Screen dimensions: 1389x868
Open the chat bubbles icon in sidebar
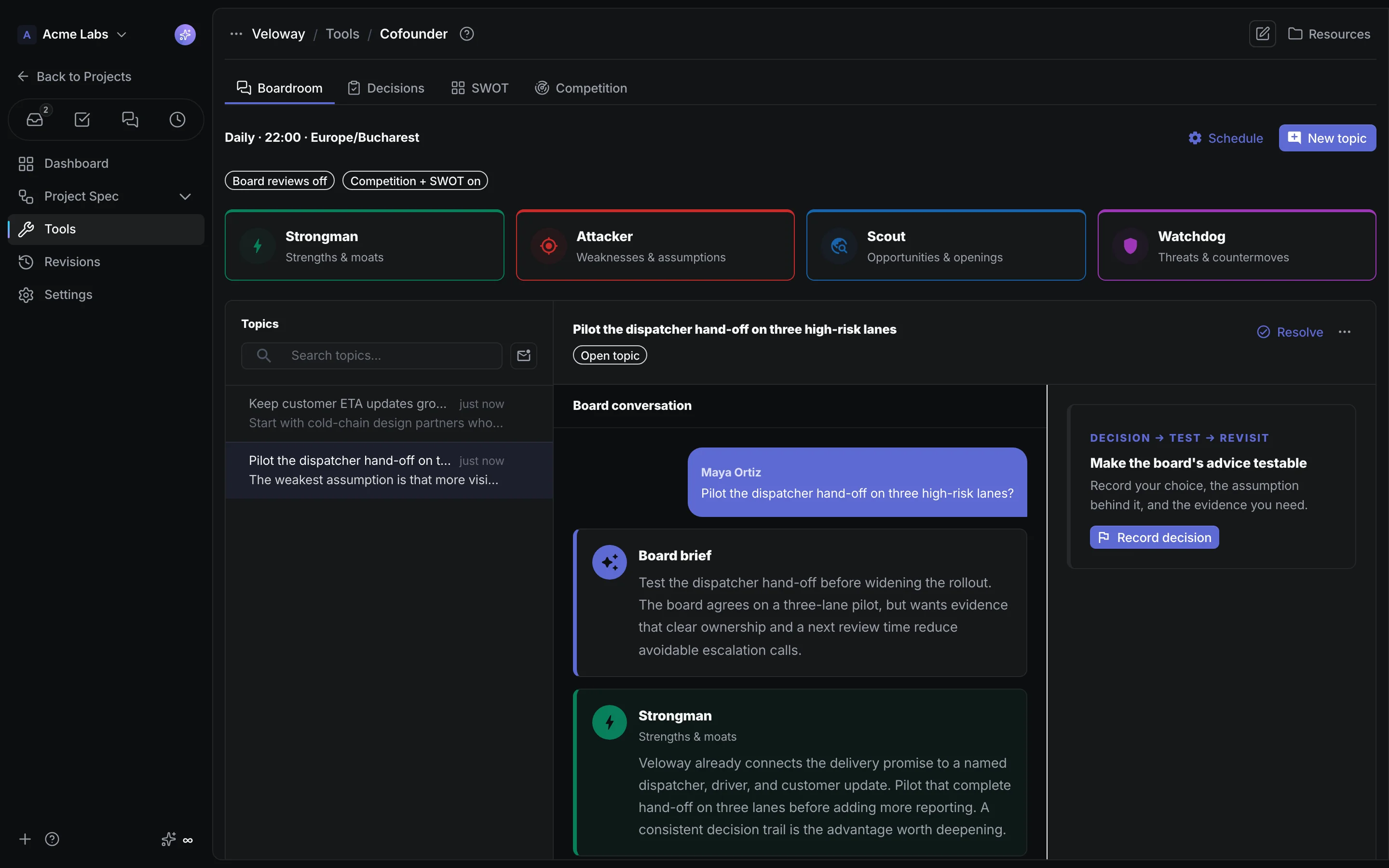(x=130, y=120)
